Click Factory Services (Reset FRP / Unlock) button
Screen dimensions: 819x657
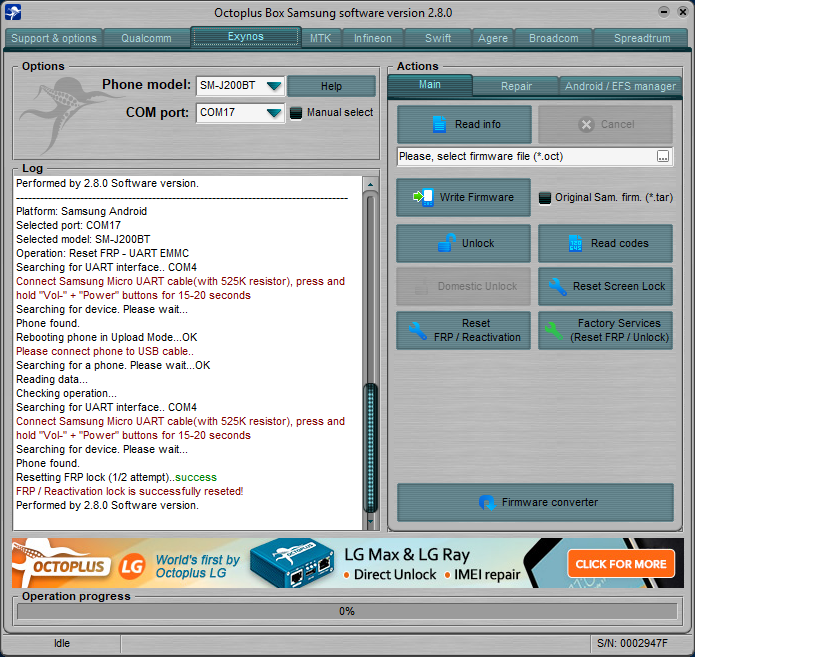605,331
